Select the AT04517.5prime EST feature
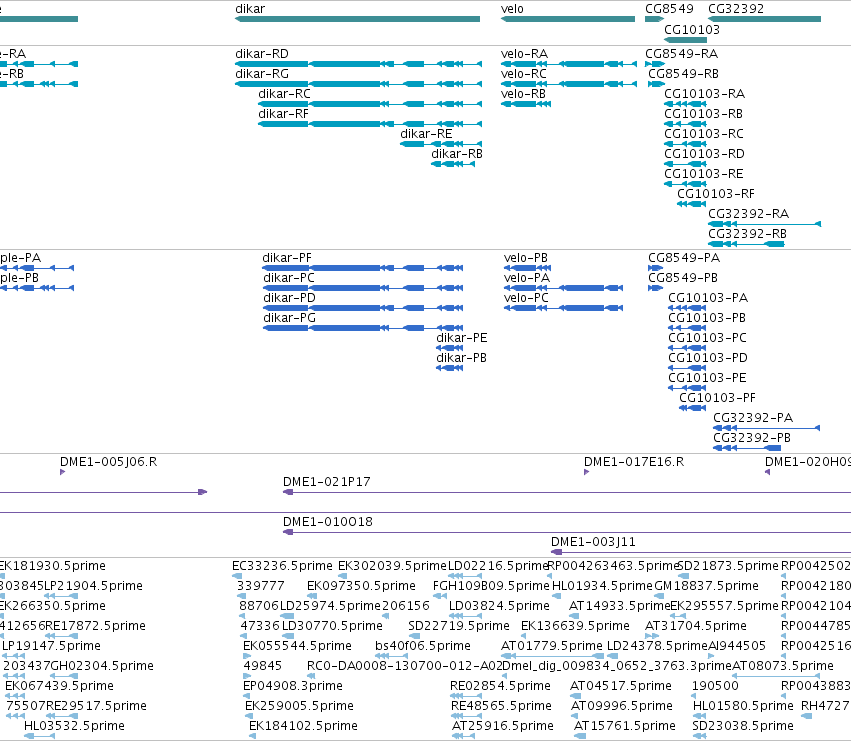 point(576,696)
